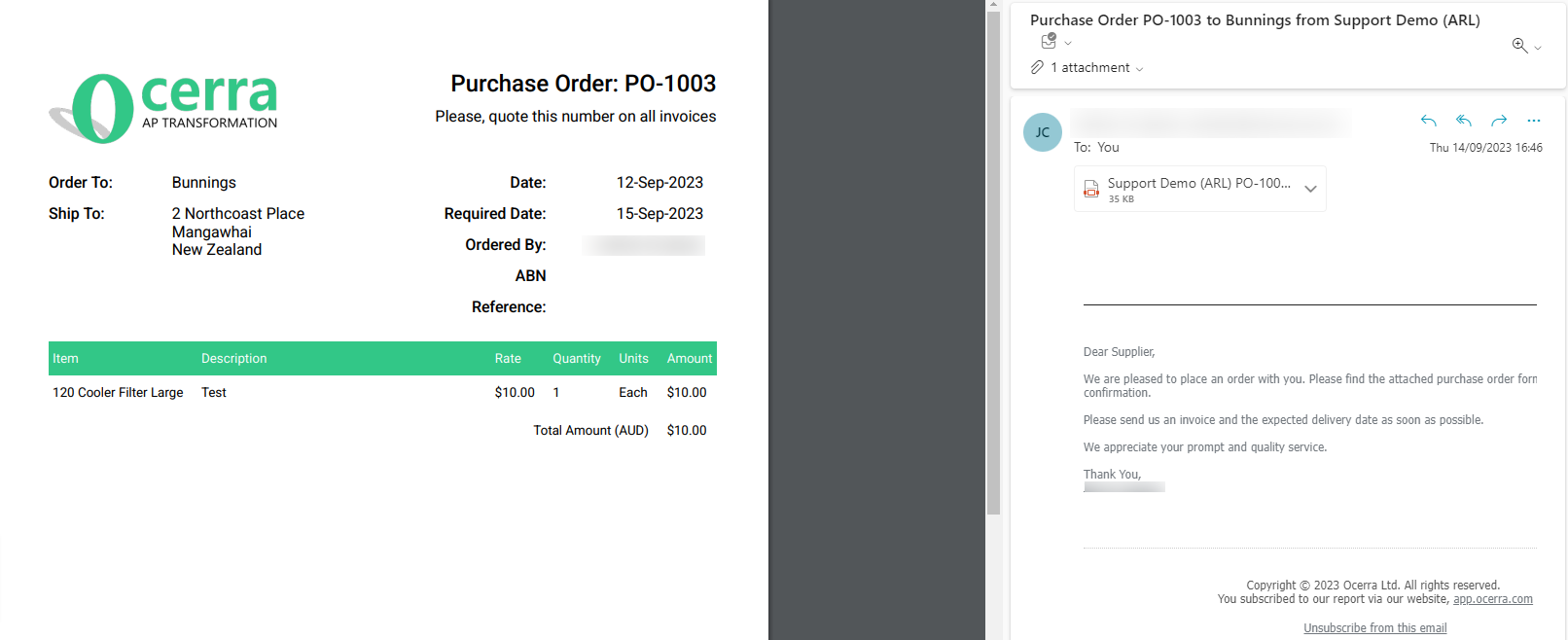Screen dimensions: 1568x640
Task: Click Unsubscribe from this email link
Action: 1375,628
